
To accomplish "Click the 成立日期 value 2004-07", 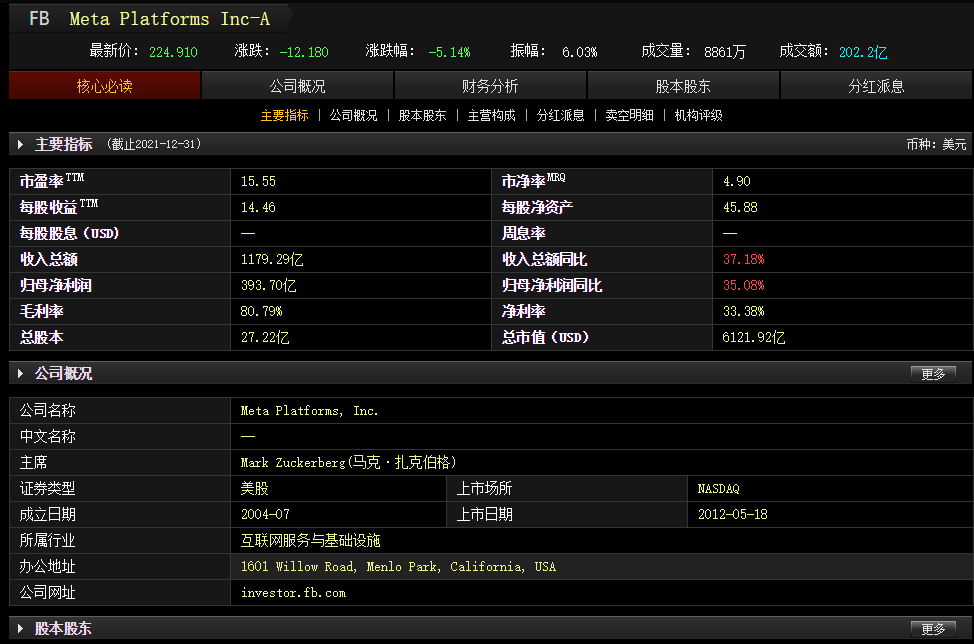I will coord(265,515).
